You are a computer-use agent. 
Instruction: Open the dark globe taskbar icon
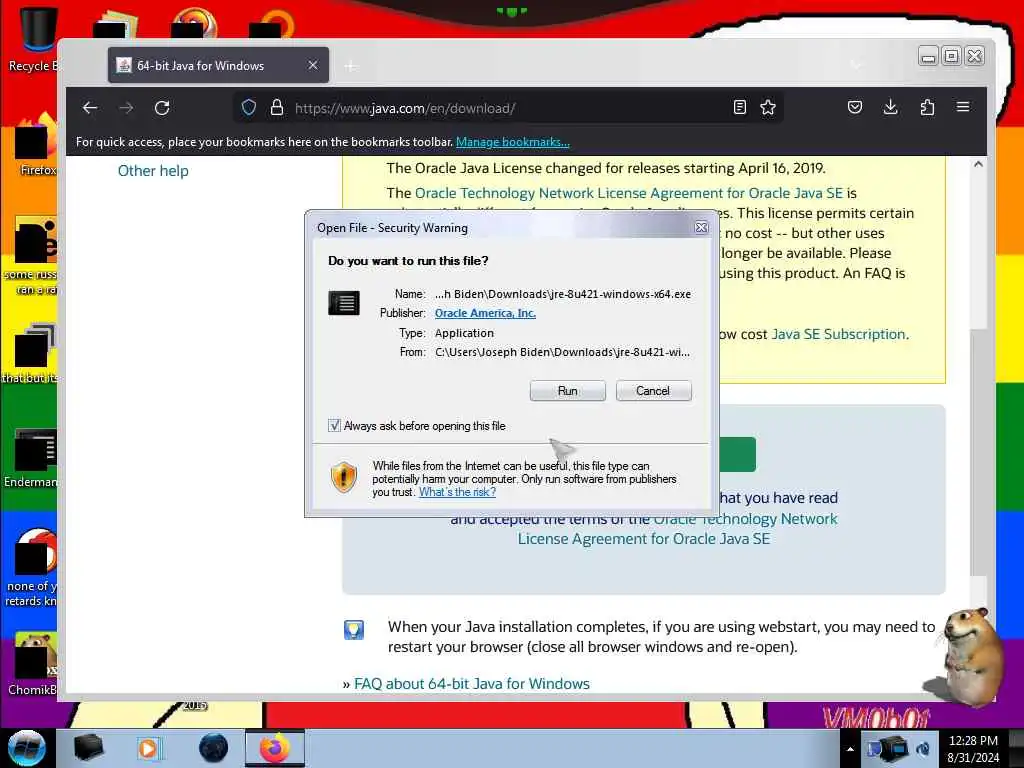[214, 748]
